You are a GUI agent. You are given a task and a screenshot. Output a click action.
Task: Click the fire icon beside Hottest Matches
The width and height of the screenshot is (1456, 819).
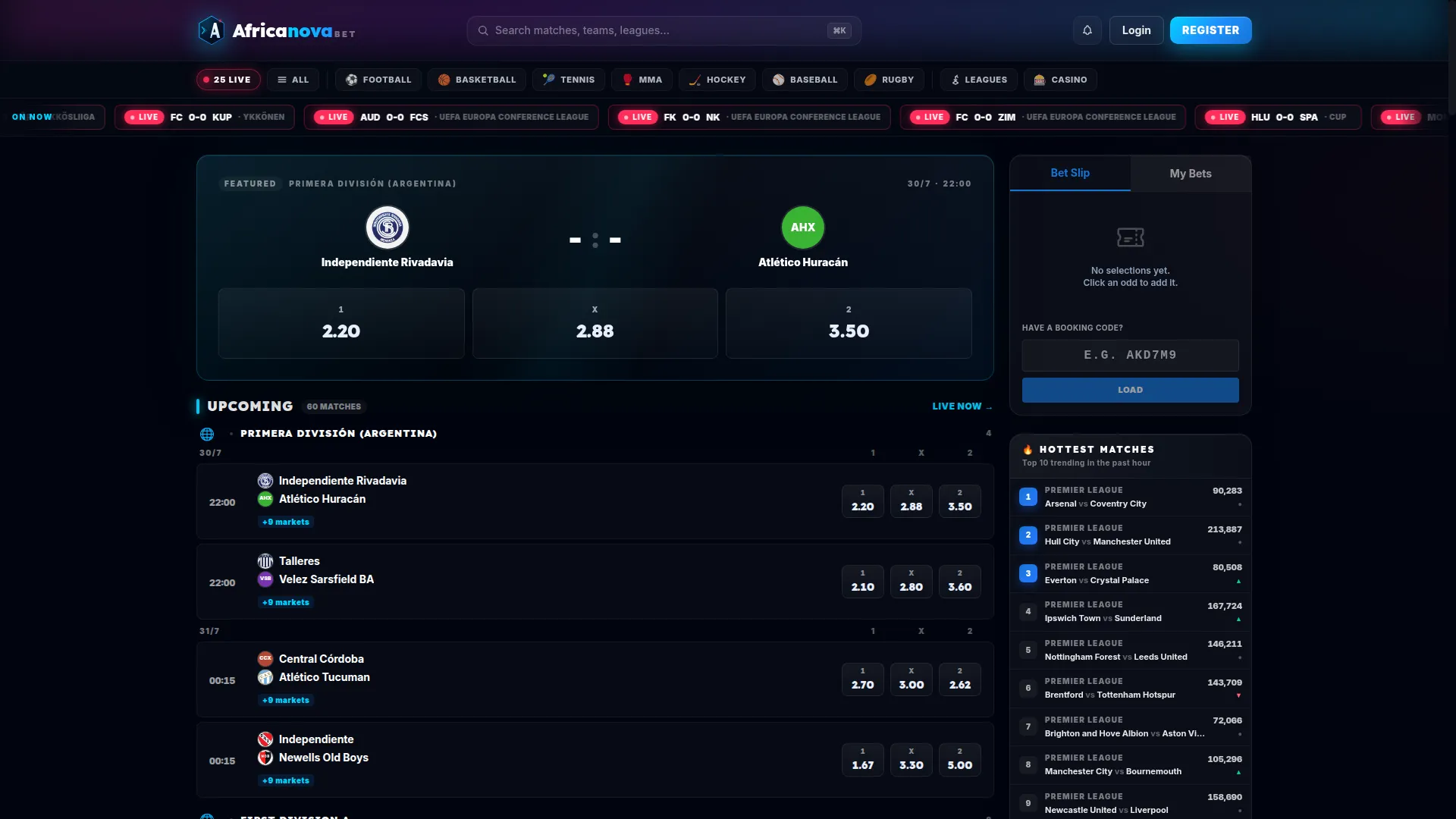(1028, 450)
